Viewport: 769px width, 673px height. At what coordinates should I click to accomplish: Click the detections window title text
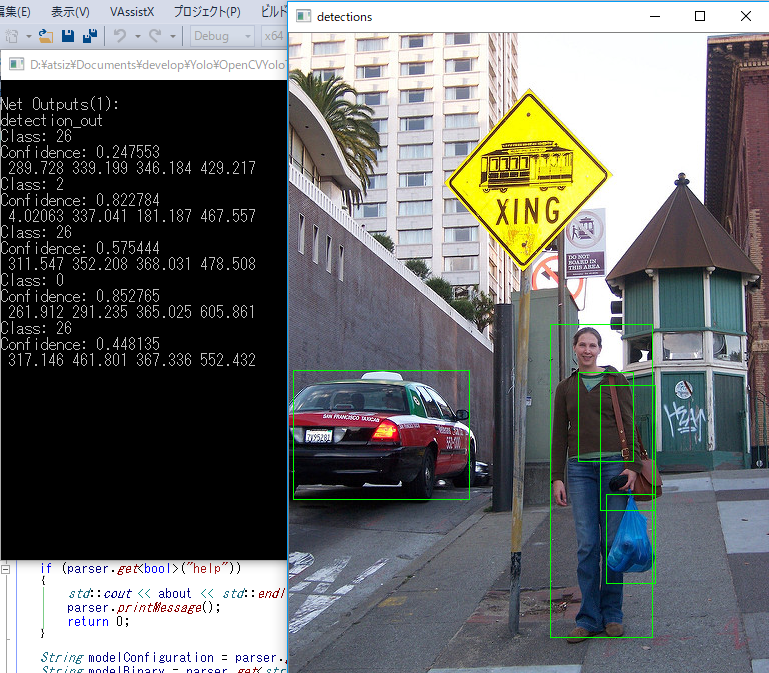[344, 17]
